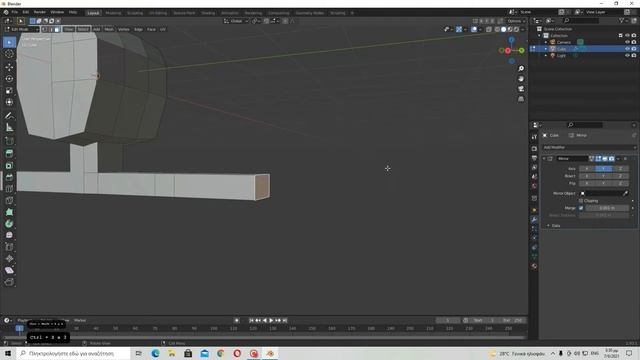This screenshot has width=640, height=360.
Task: Toggle camera view icon in viewport
Action: pos(521,89)
